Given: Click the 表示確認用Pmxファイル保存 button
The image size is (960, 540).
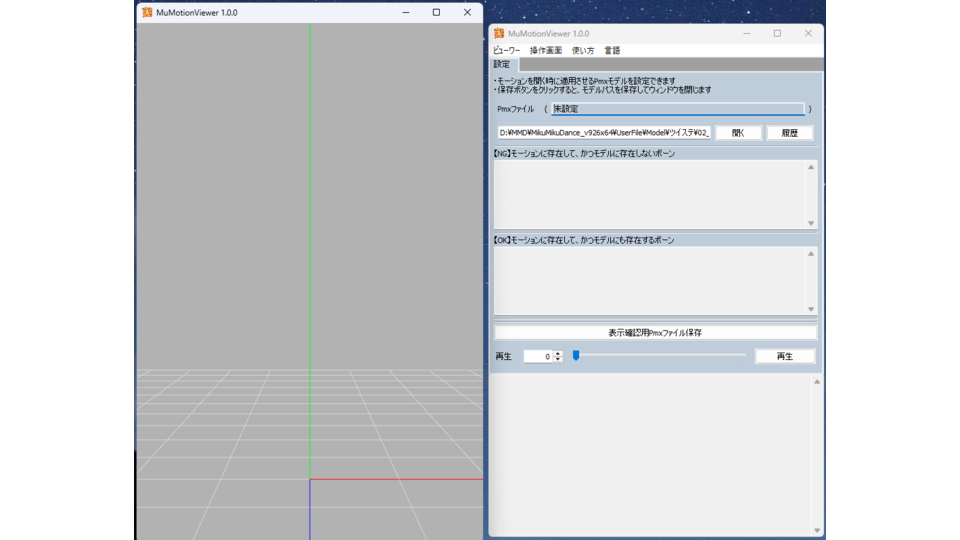Looking at the screenshot, I should click(x=655, y=332).
